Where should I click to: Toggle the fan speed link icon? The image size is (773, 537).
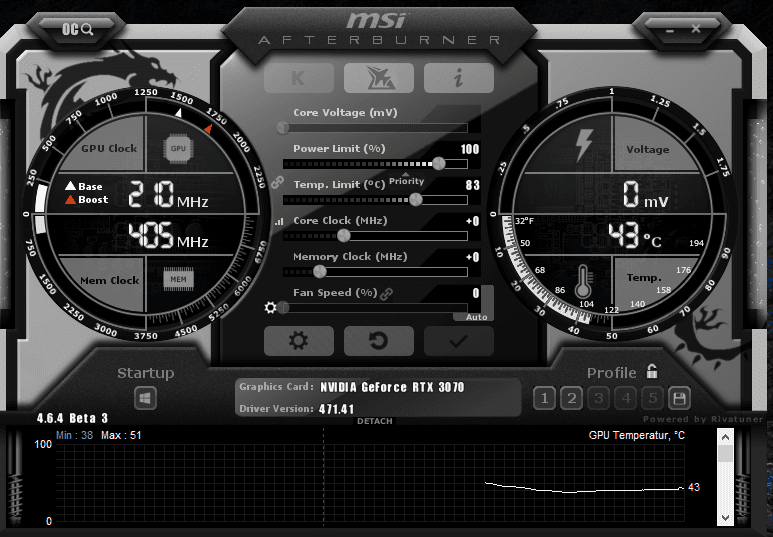click(x=386, y=294)
